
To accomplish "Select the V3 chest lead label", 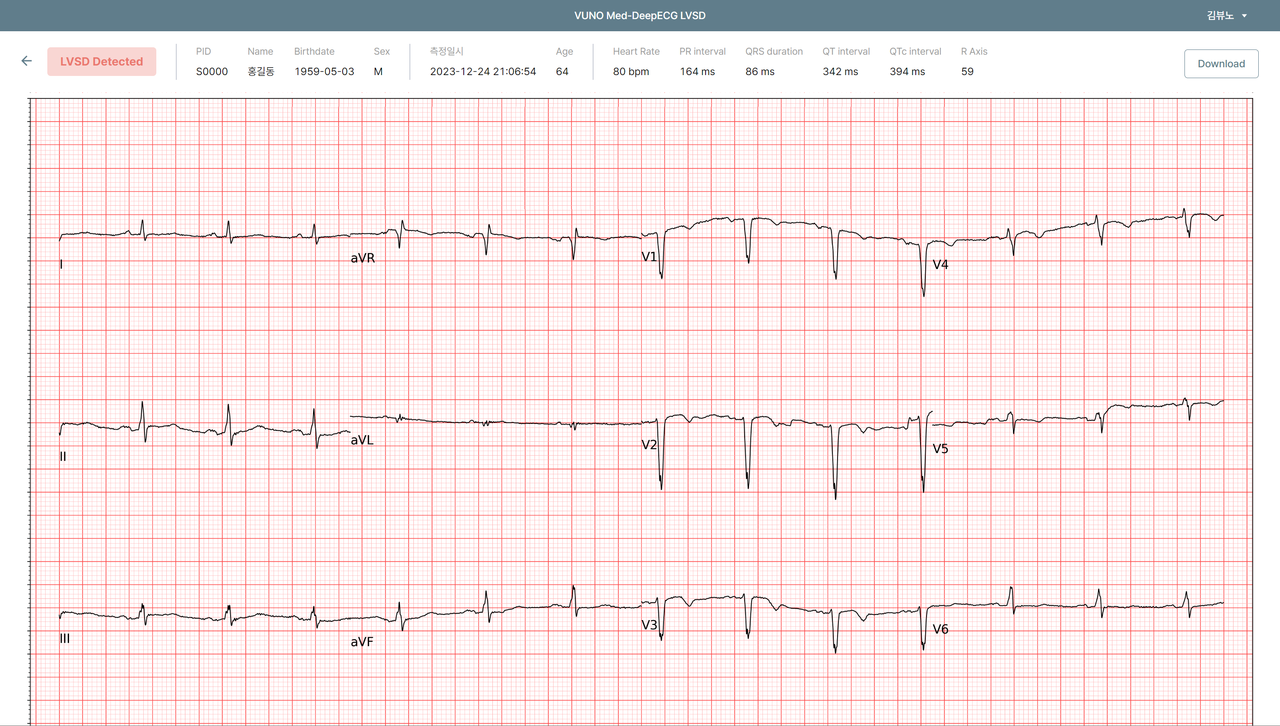I will [651, 623].
